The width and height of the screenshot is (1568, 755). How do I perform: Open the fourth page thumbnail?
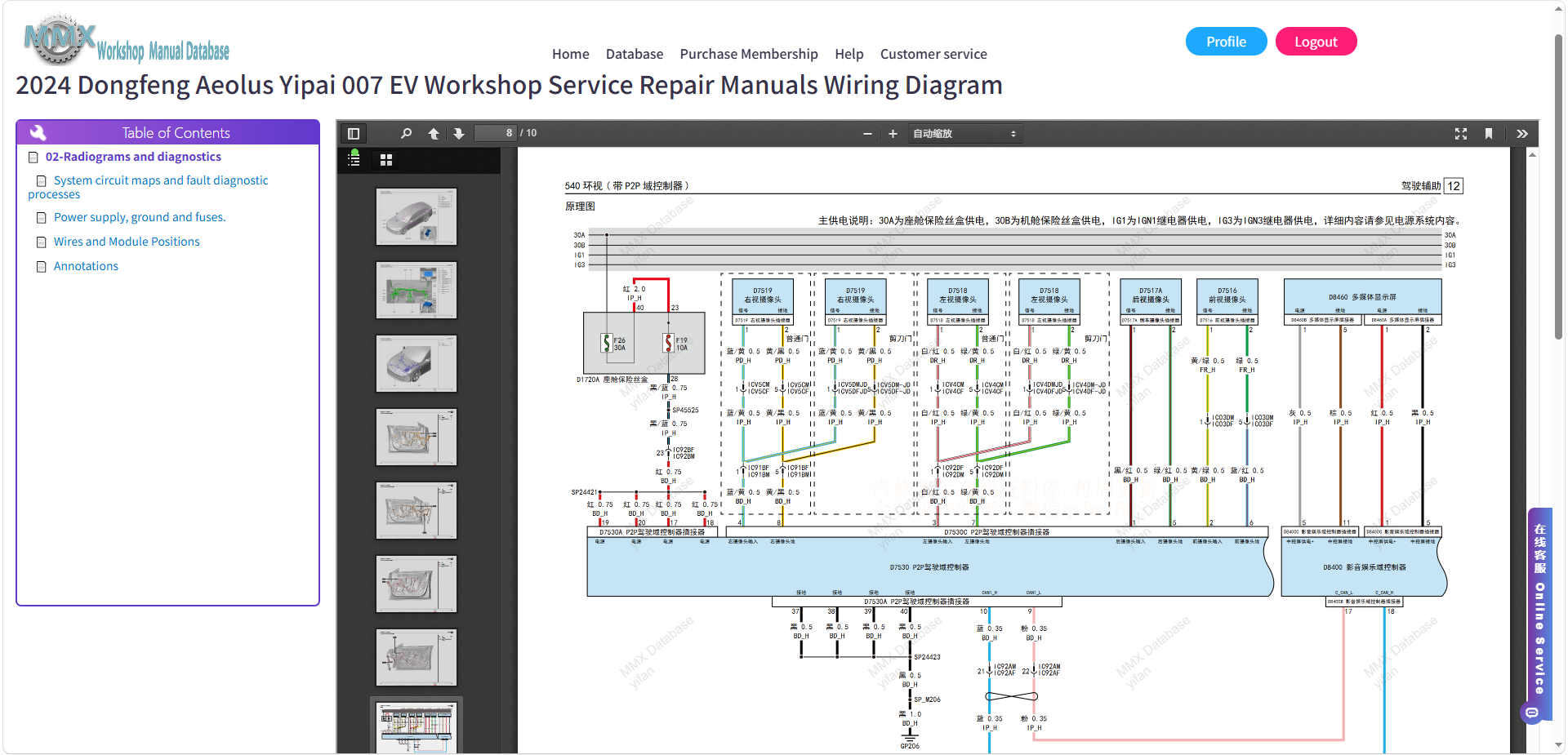click(416, 437)
